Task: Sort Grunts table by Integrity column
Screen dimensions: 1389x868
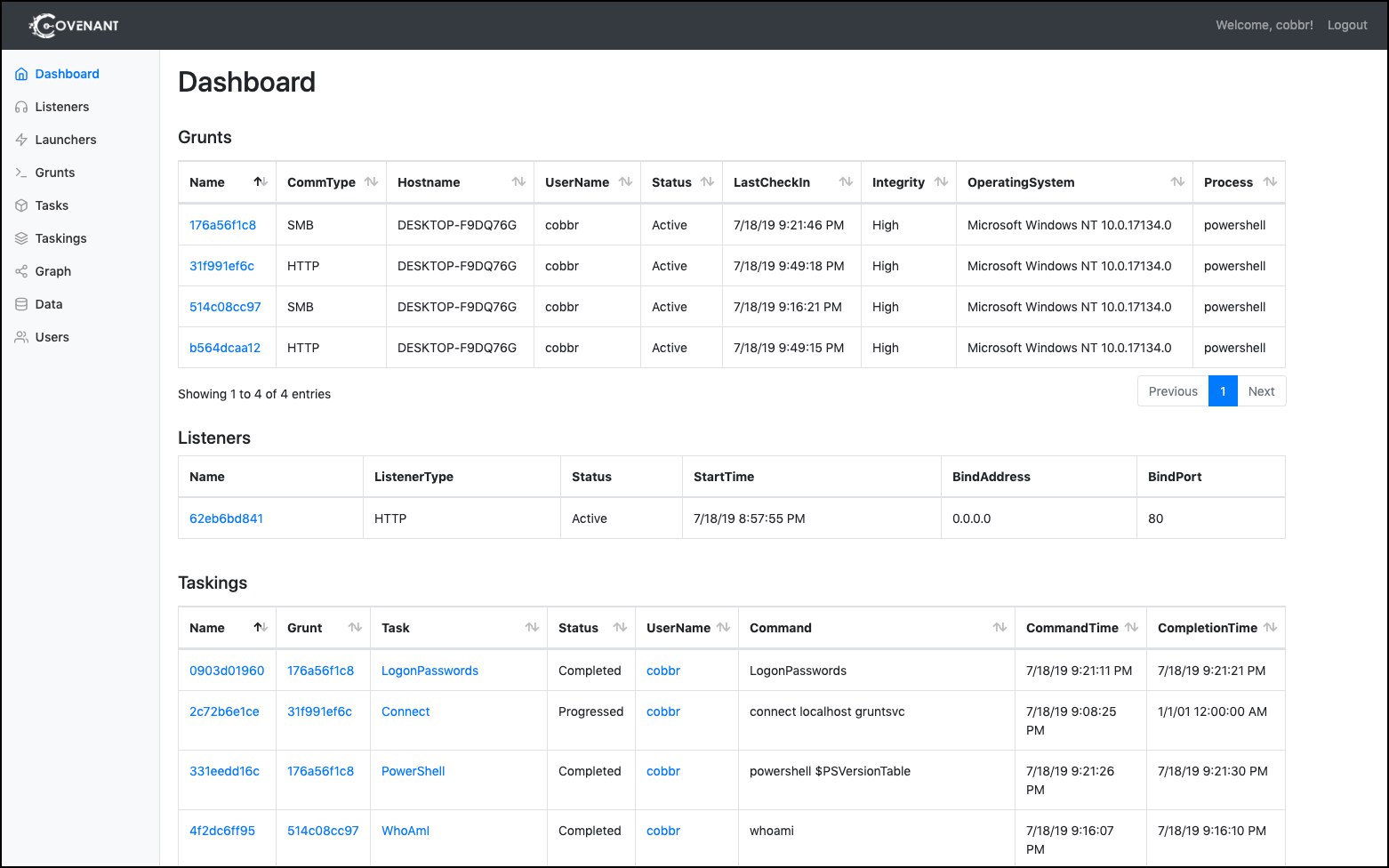Action: [x=941, y=181]
